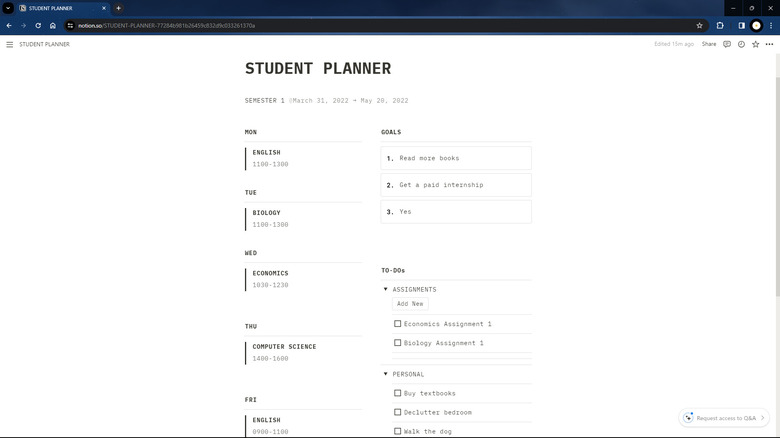Reload the page with refresh icon
The image size is (780, 438).
(x=38, y=25)
